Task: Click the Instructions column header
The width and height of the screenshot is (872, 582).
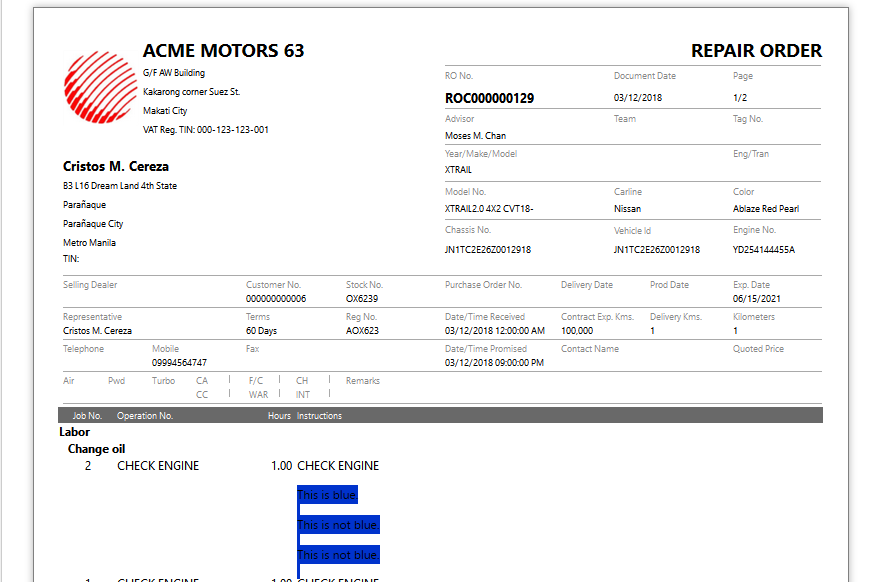Action: pos(319,415)
